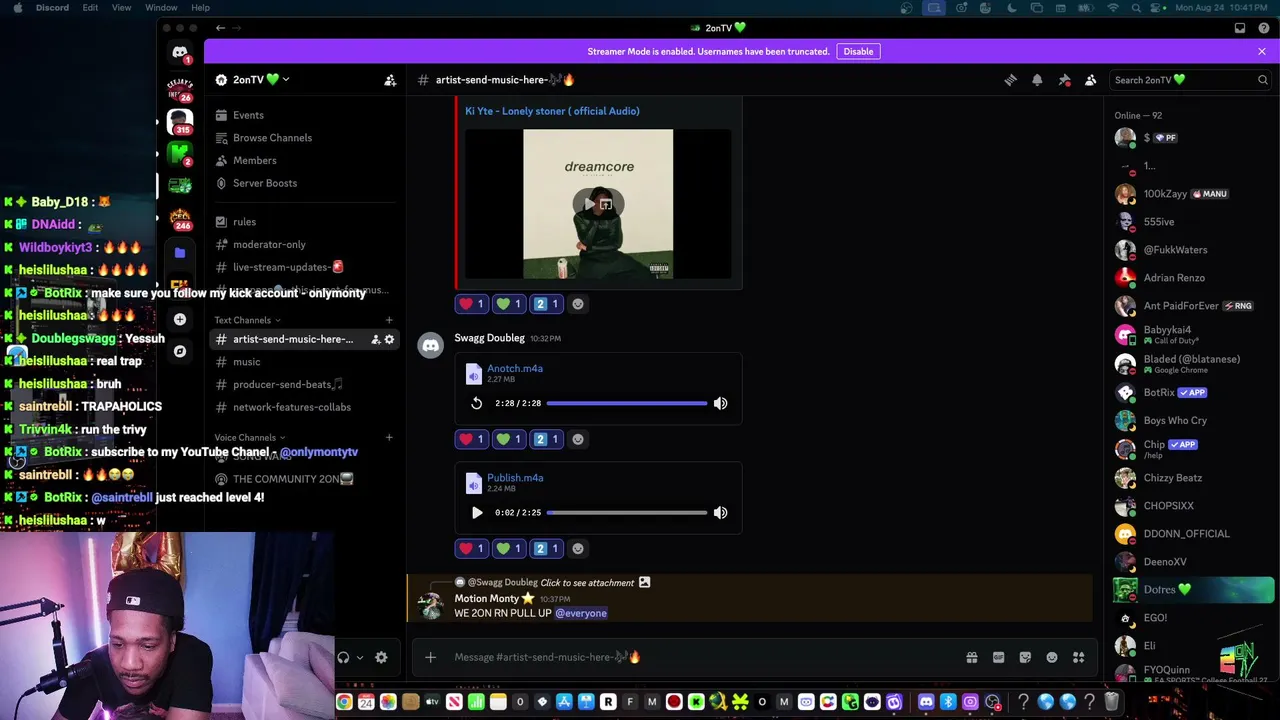The height and width of the screenshot is (720, 1280).
Task: Play the Publish.m4a audio
Action: coord(477,512)
